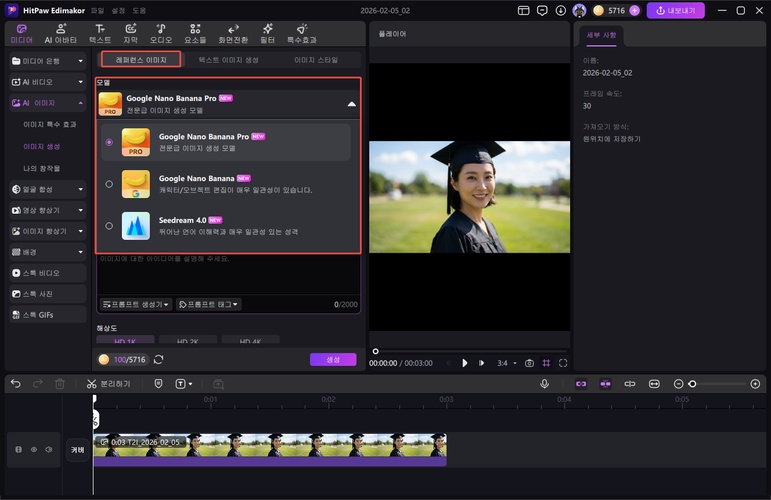Click the timeline zoom slider handle
This screenshot has height=500, width=771.
[692, 384]
